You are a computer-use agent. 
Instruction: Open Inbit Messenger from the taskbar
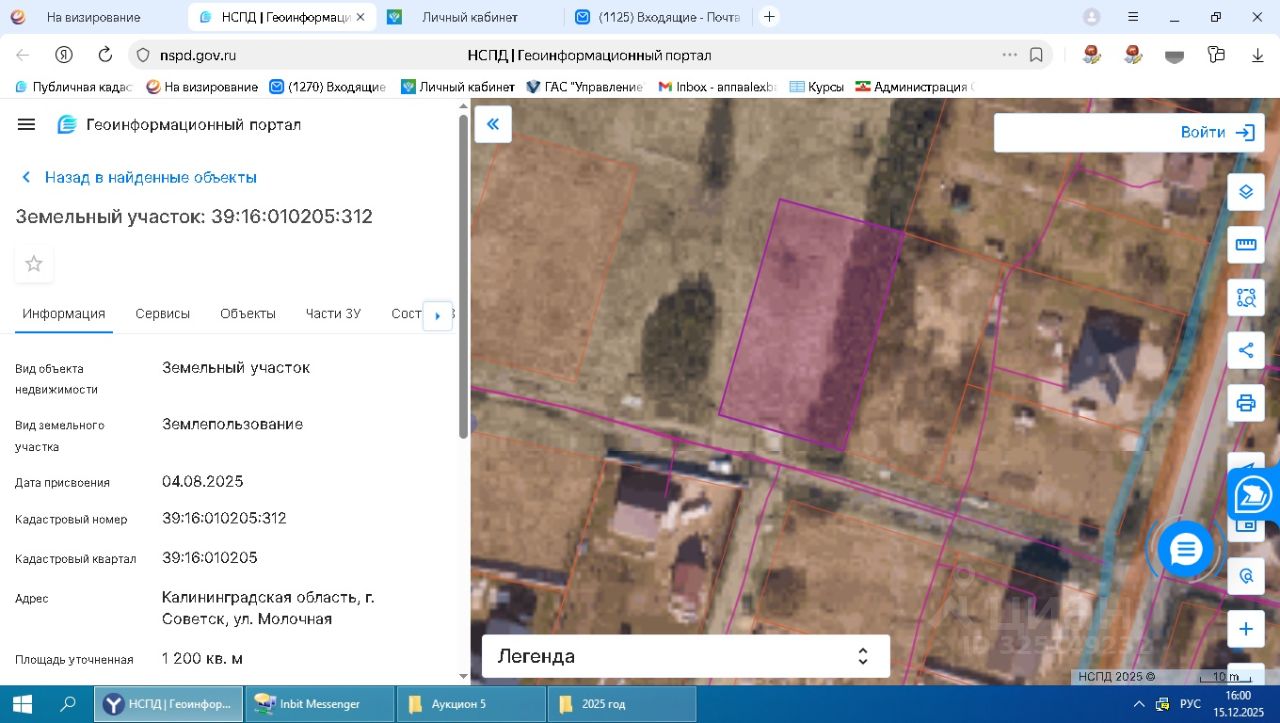(x=320, y=704)
